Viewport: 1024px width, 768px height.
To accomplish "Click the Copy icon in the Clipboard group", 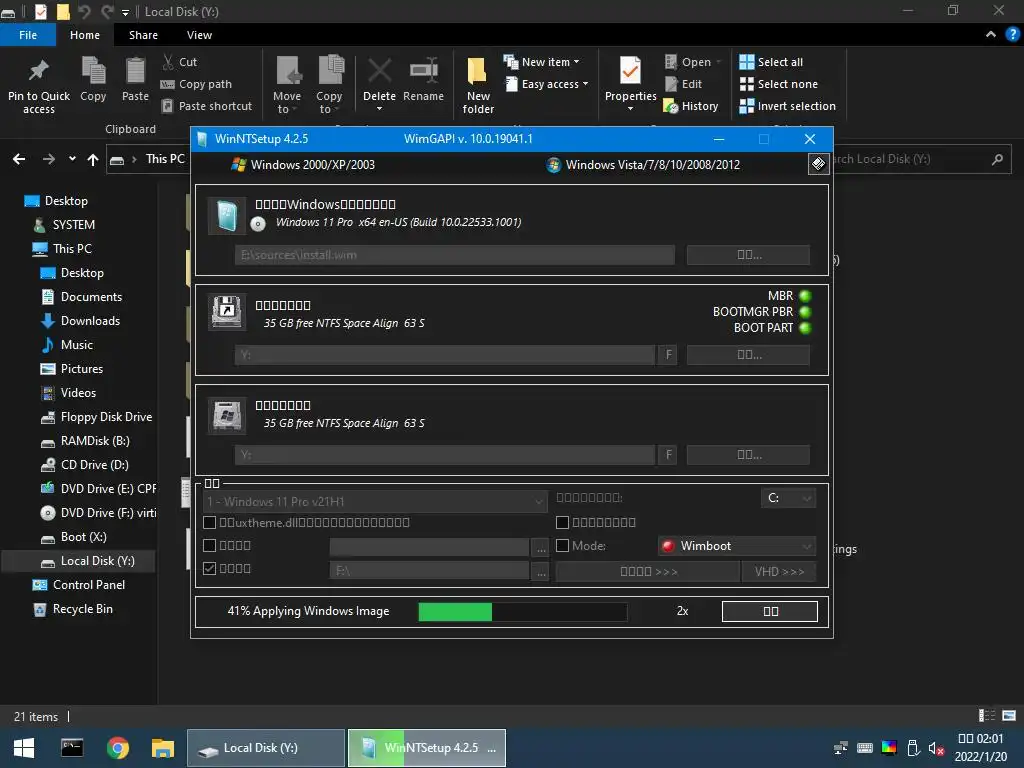I will pyautogui.click(x=93, y=70).
